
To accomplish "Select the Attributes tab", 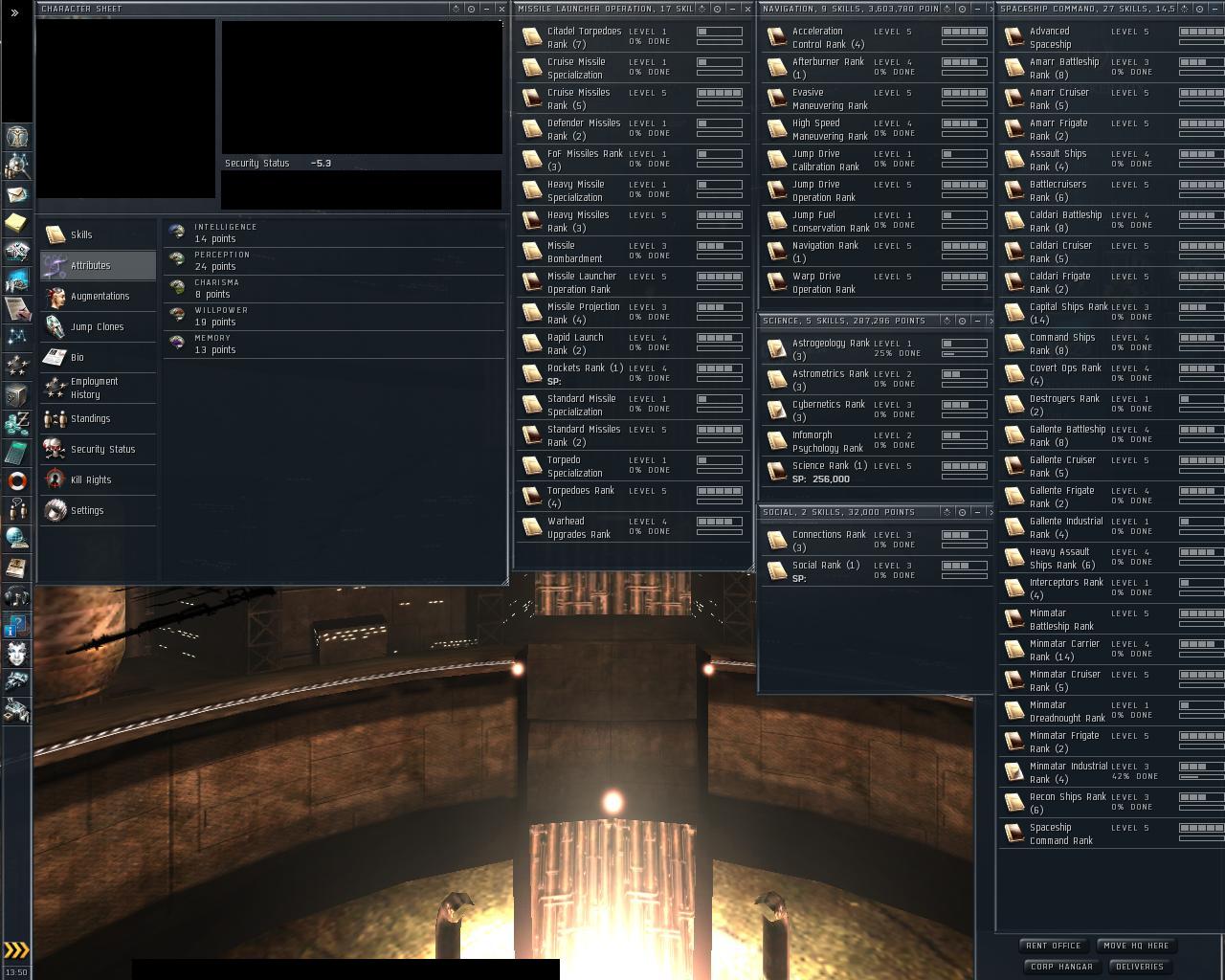I will pyautogui.click(x=98, y=265).
